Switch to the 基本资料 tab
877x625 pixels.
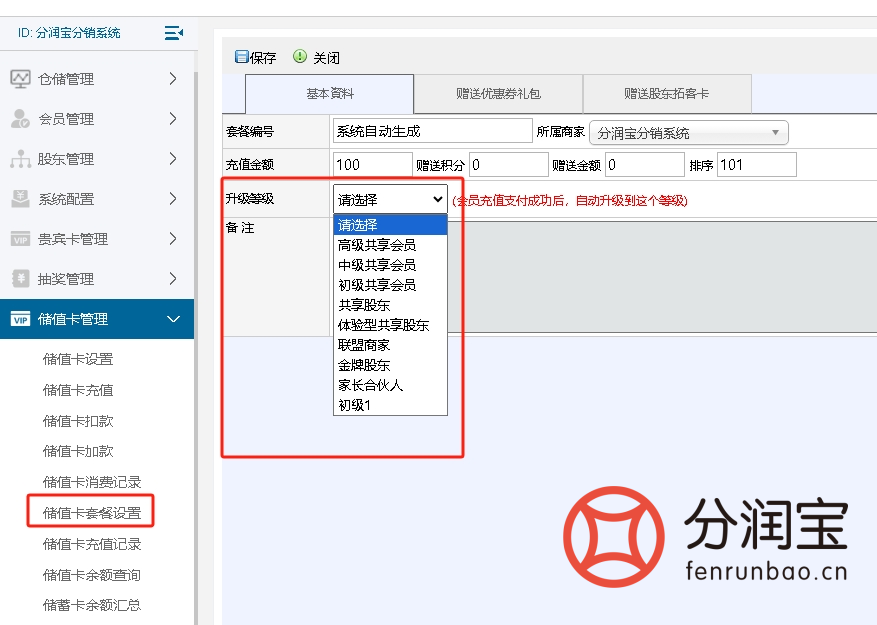(331, 93)
